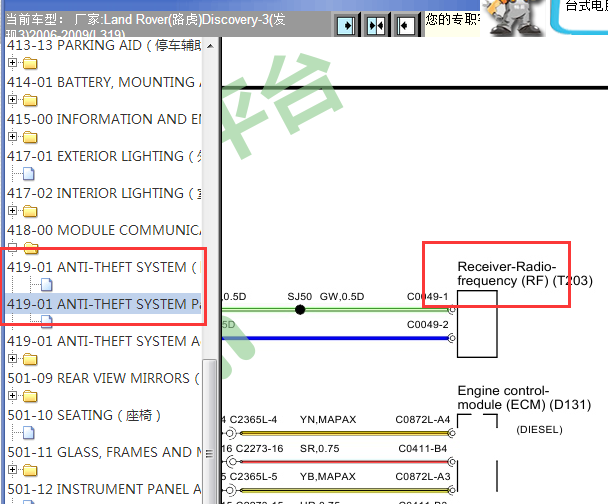Click Receiver-Radio-frequency (RF) (T203) label

[x=525, y=273]
